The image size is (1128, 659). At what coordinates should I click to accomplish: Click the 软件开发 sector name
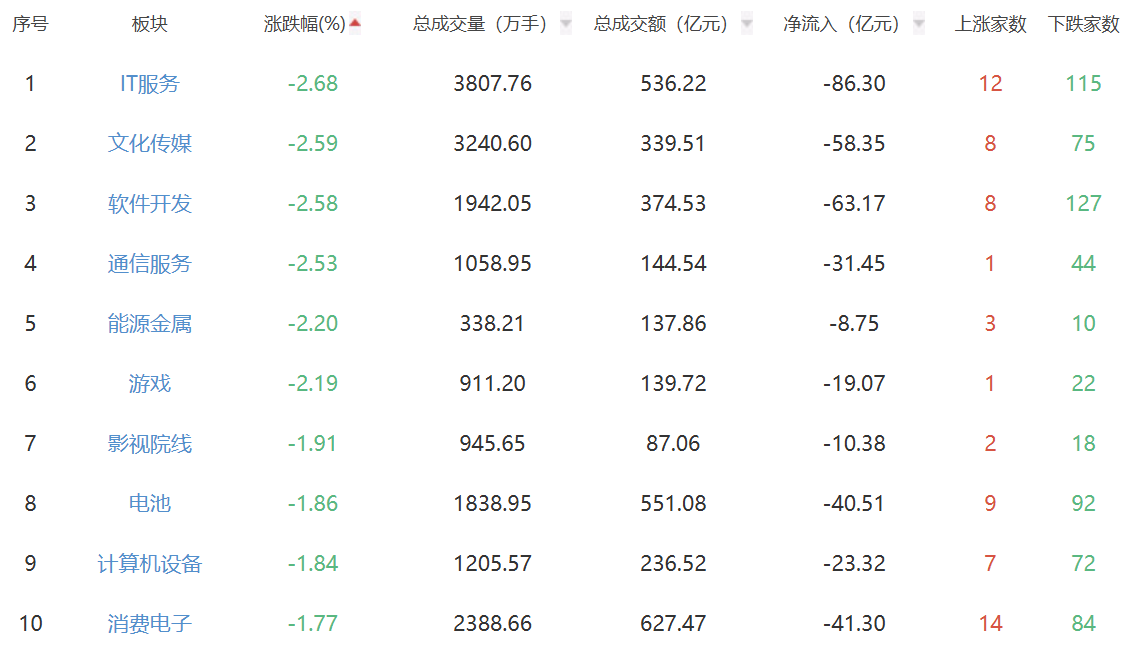150,204
